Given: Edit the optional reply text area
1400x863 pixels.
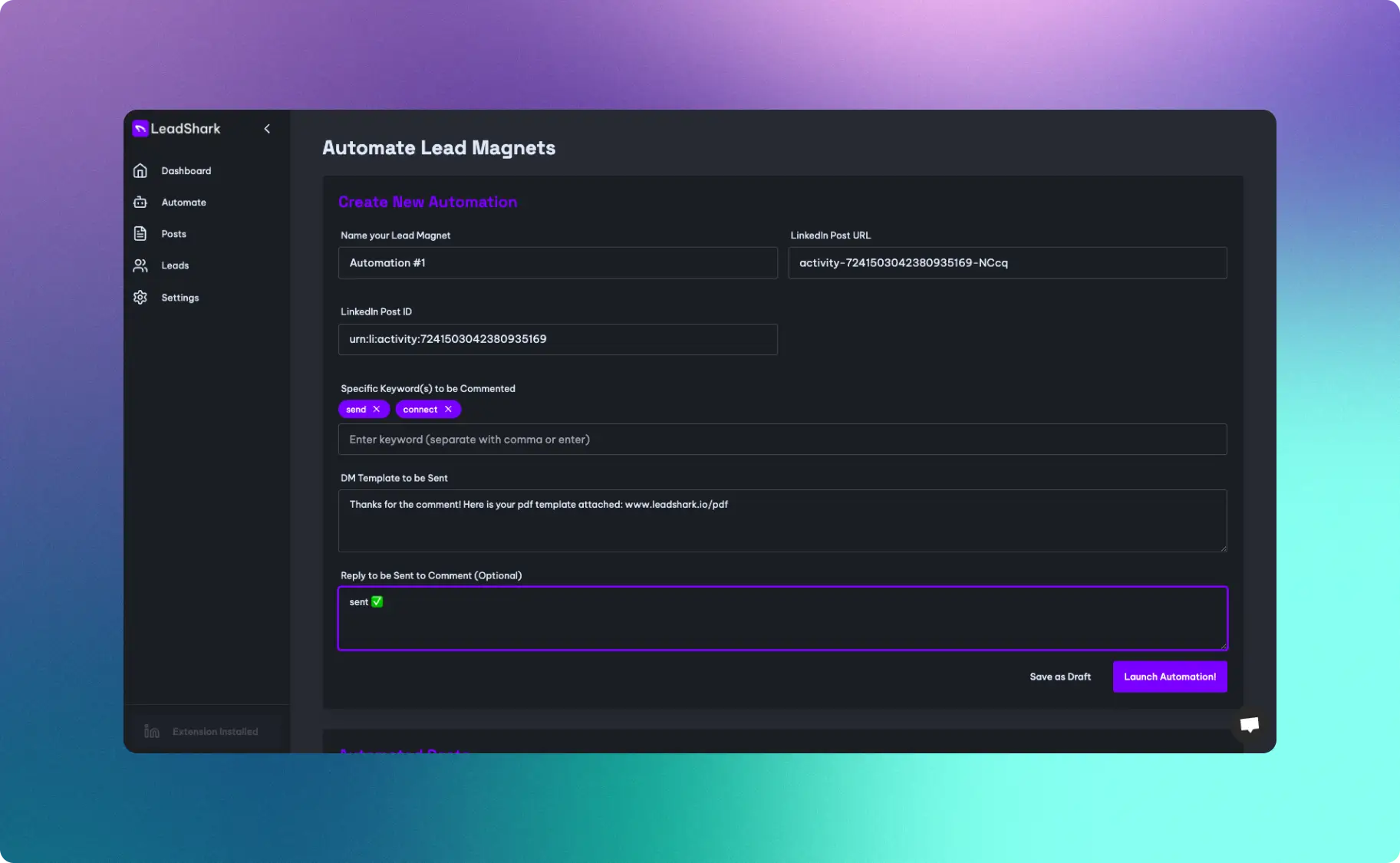Looking at the screenshot, I should click(782, 618).
